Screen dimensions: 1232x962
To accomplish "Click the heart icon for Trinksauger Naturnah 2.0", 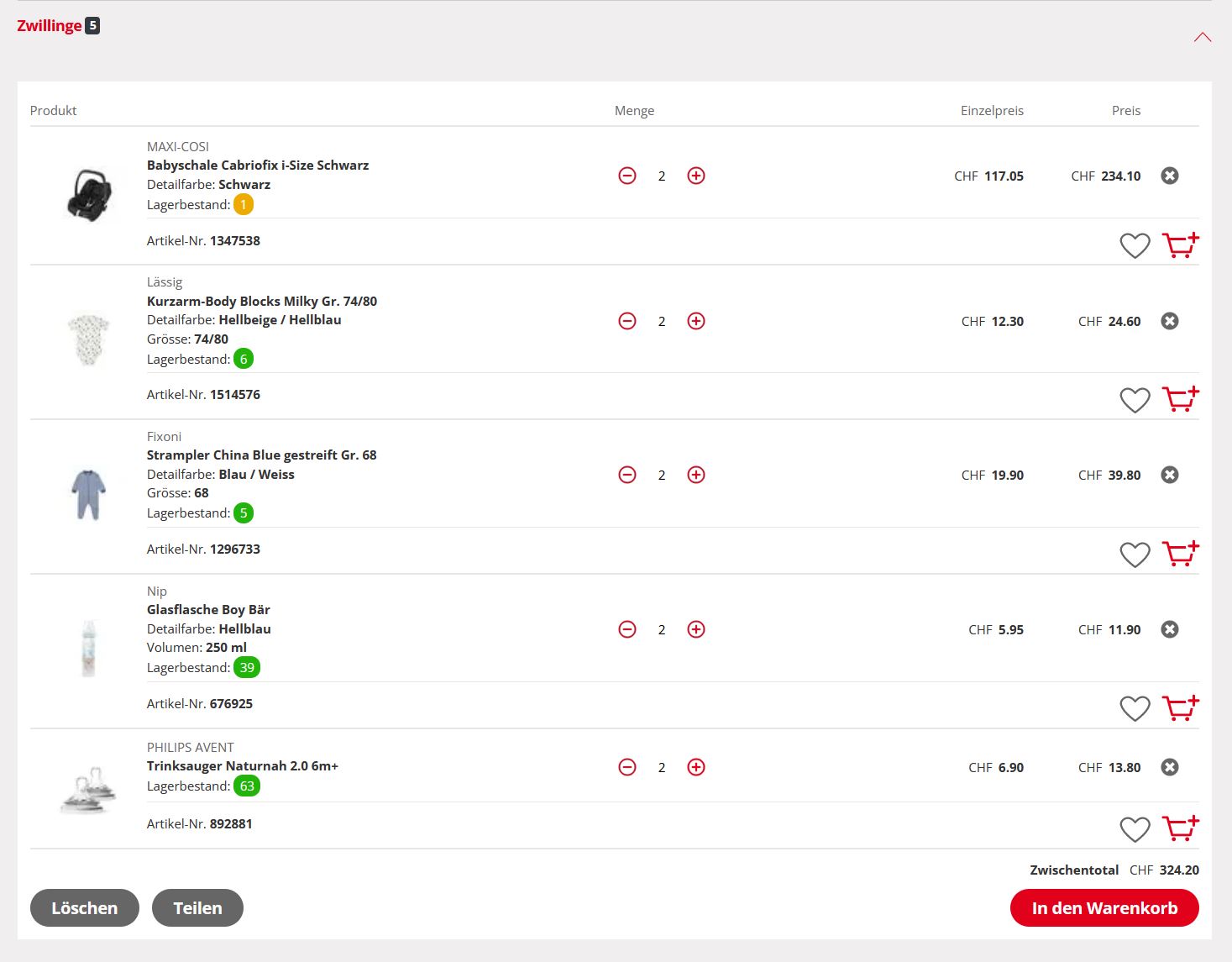I will pos(1135,829).
